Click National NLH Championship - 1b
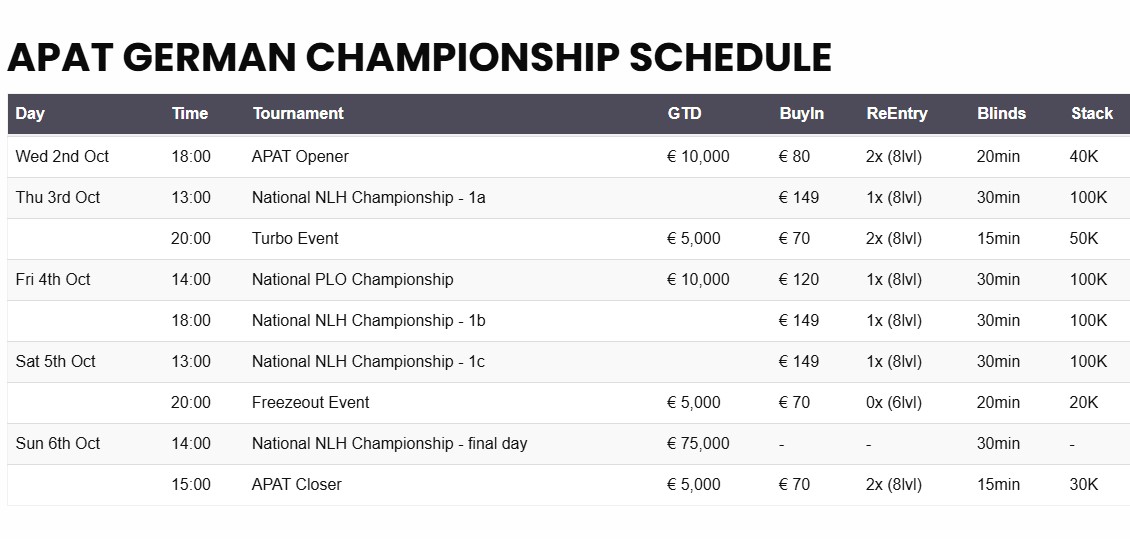1130x539 pixels. (x=368, y=321)
